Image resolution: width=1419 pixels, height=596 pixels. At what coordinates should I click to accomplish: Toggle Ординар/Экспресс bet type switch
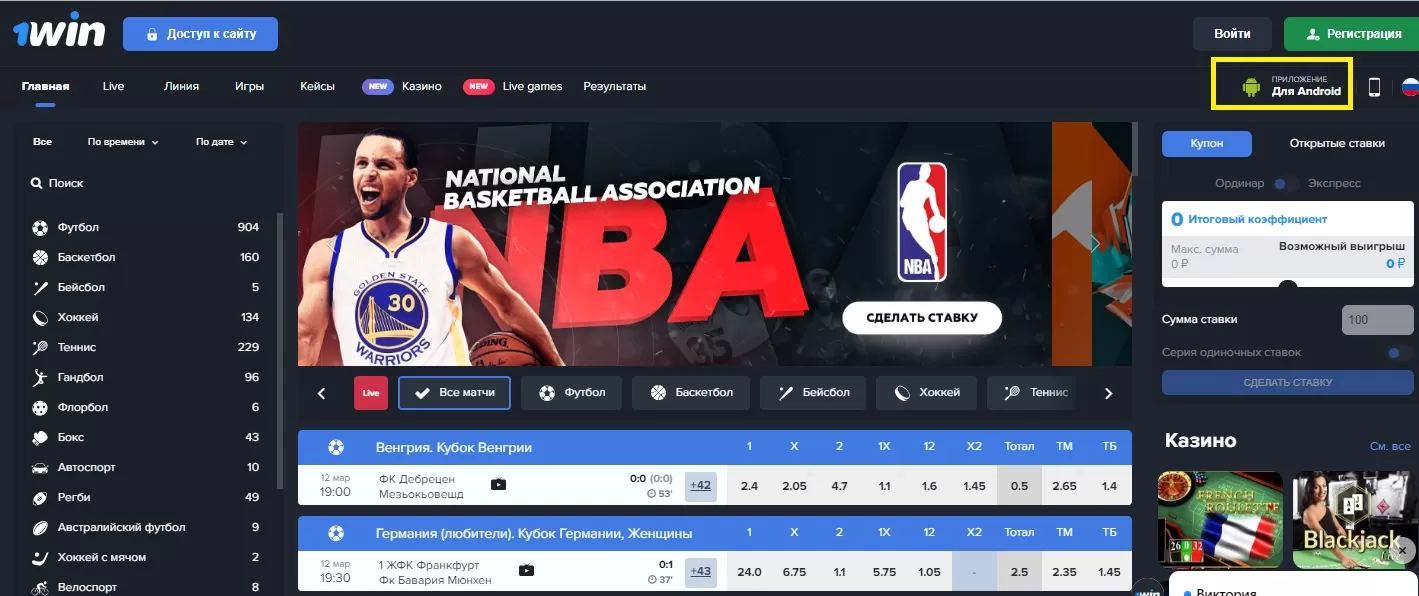point(1286,184)
